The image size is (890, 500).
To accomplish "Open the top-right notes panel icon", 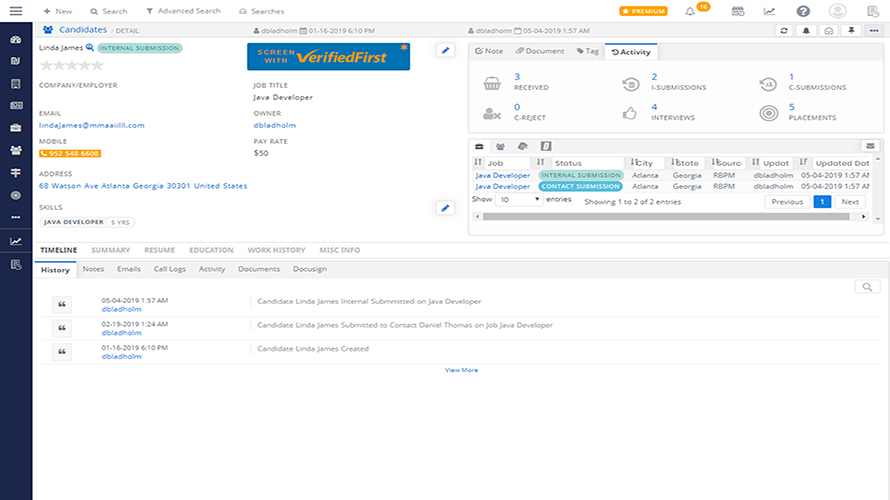I will [x=873, y=11].
